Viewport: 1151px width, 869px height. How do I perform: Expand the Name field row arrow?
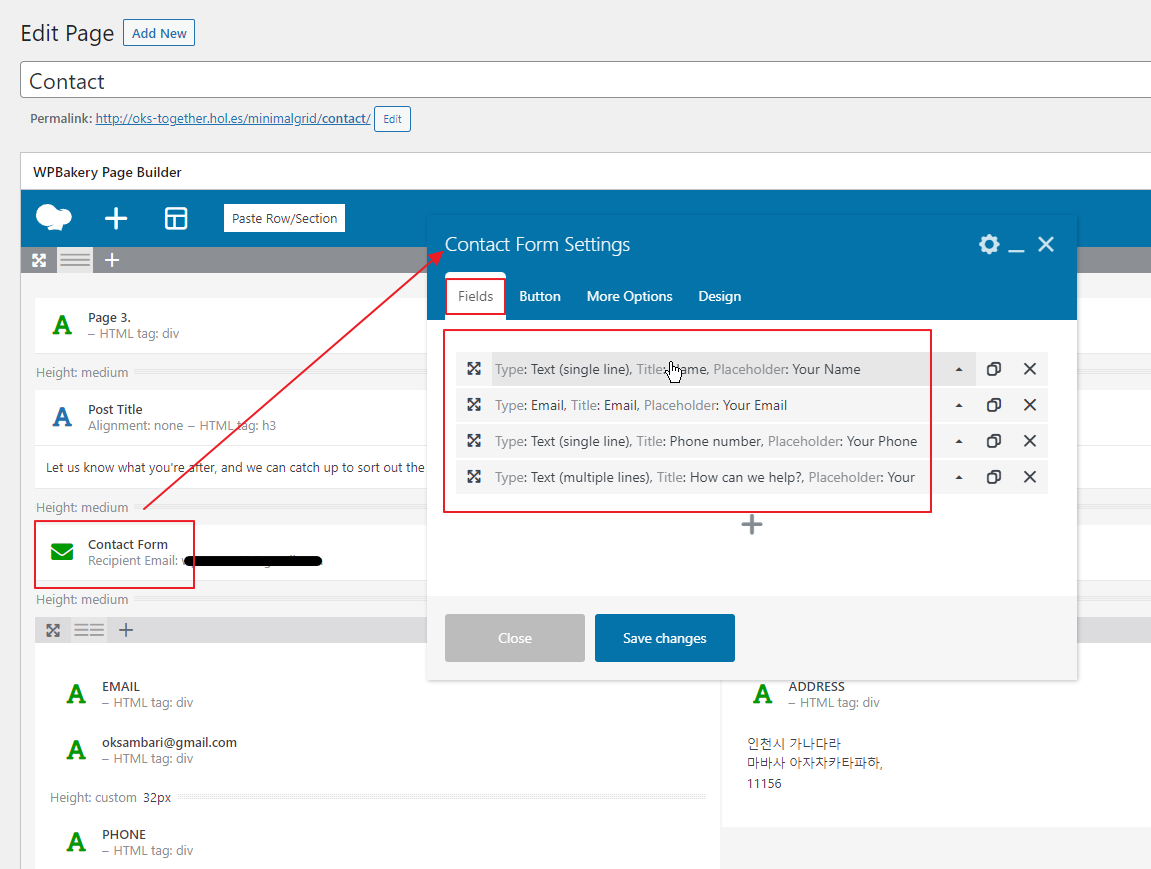959,369
